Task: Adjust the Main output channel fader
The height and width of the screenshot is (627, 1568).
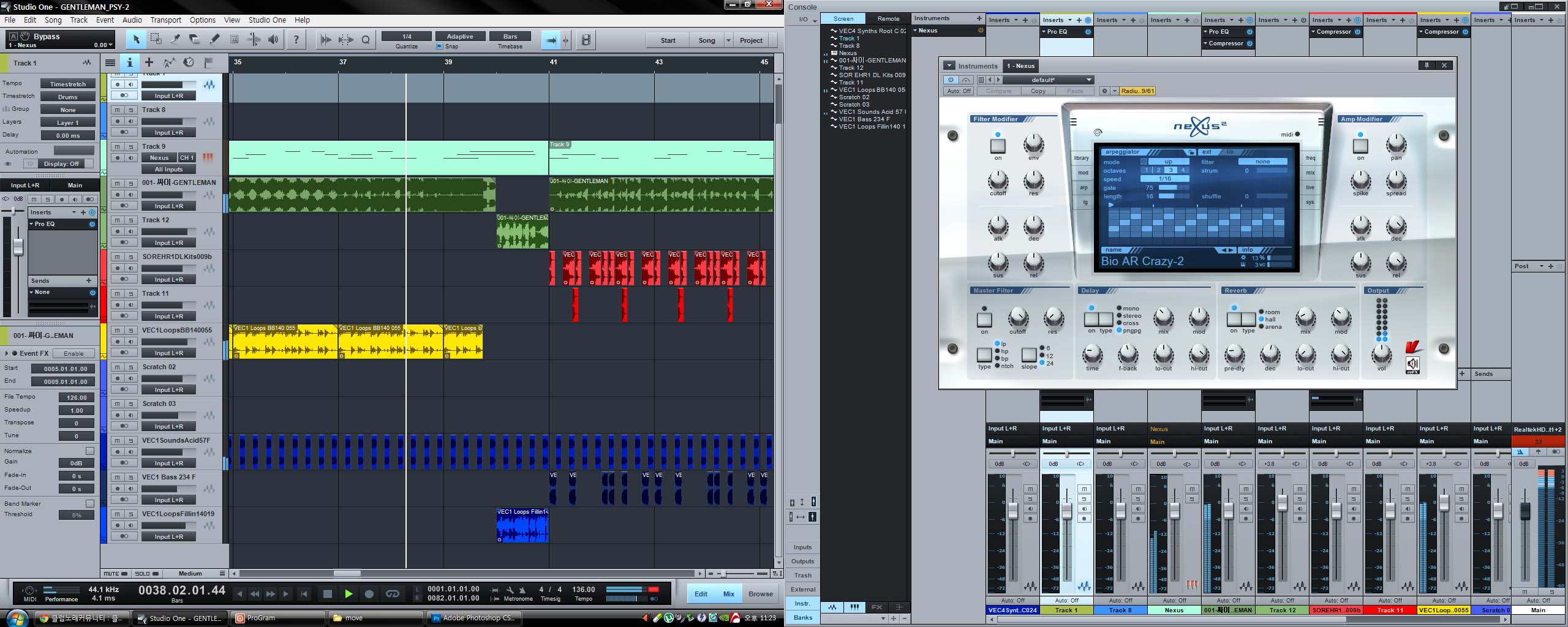Action: (x=1525, y=511)
